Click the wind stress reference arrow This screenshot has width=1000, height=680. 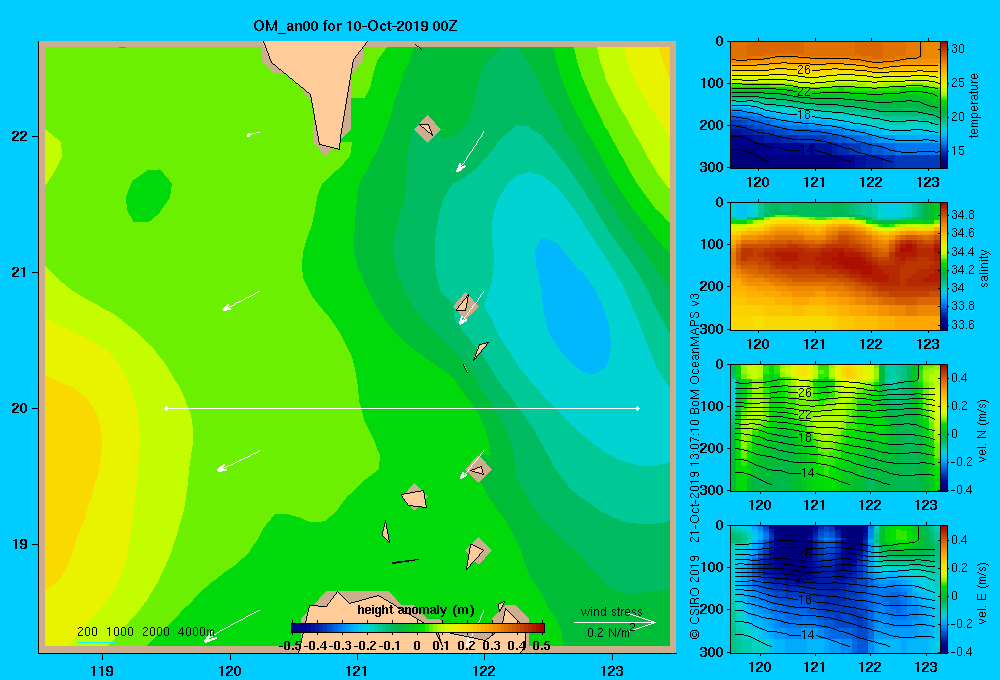[x=615, y=622]
